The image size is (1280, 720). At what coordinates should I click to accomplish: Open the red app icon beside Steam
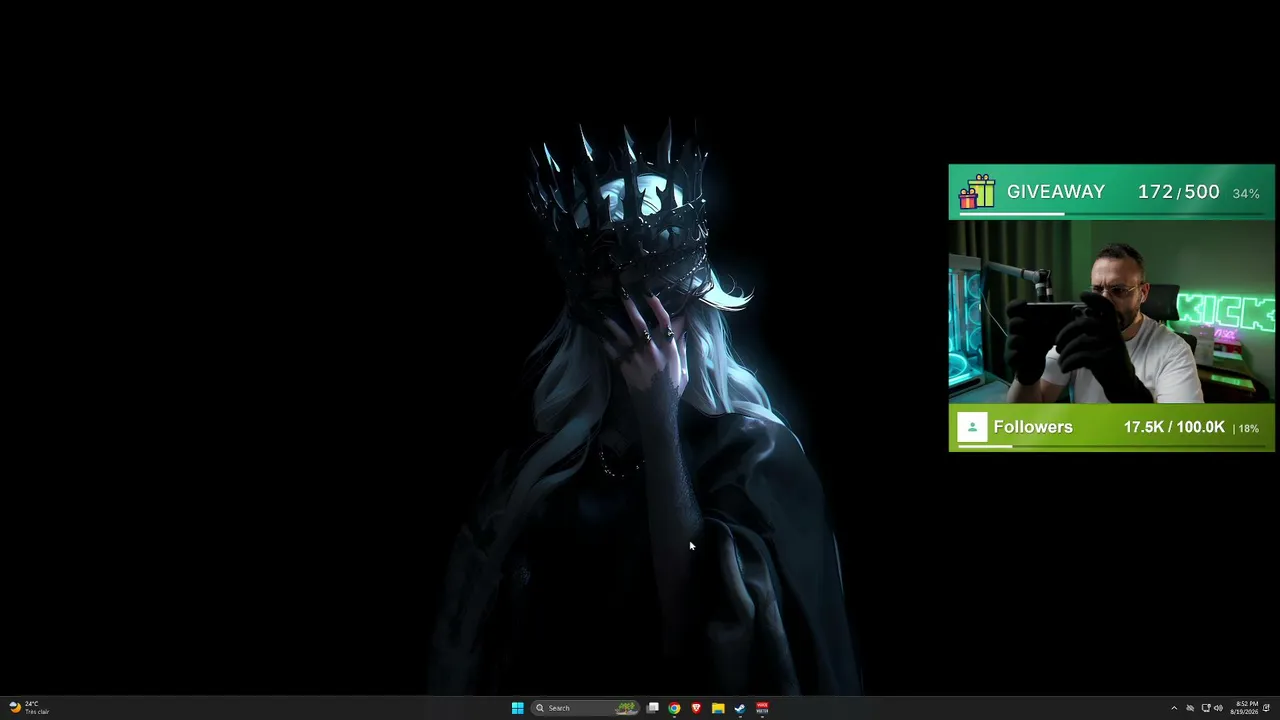click(x=762, y=708)
